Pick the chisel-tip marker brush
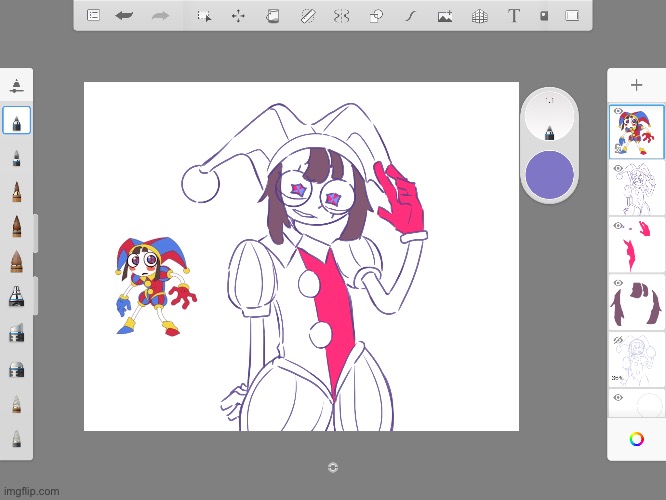666x500 pixels. (17, 332)
